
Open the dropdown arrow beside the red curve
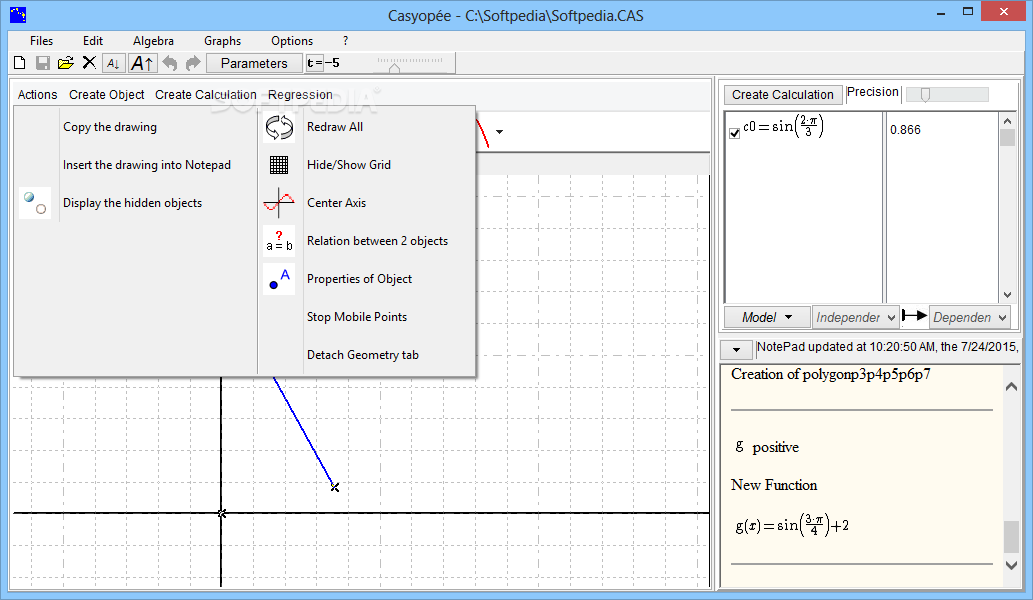[x=499, y=132]
